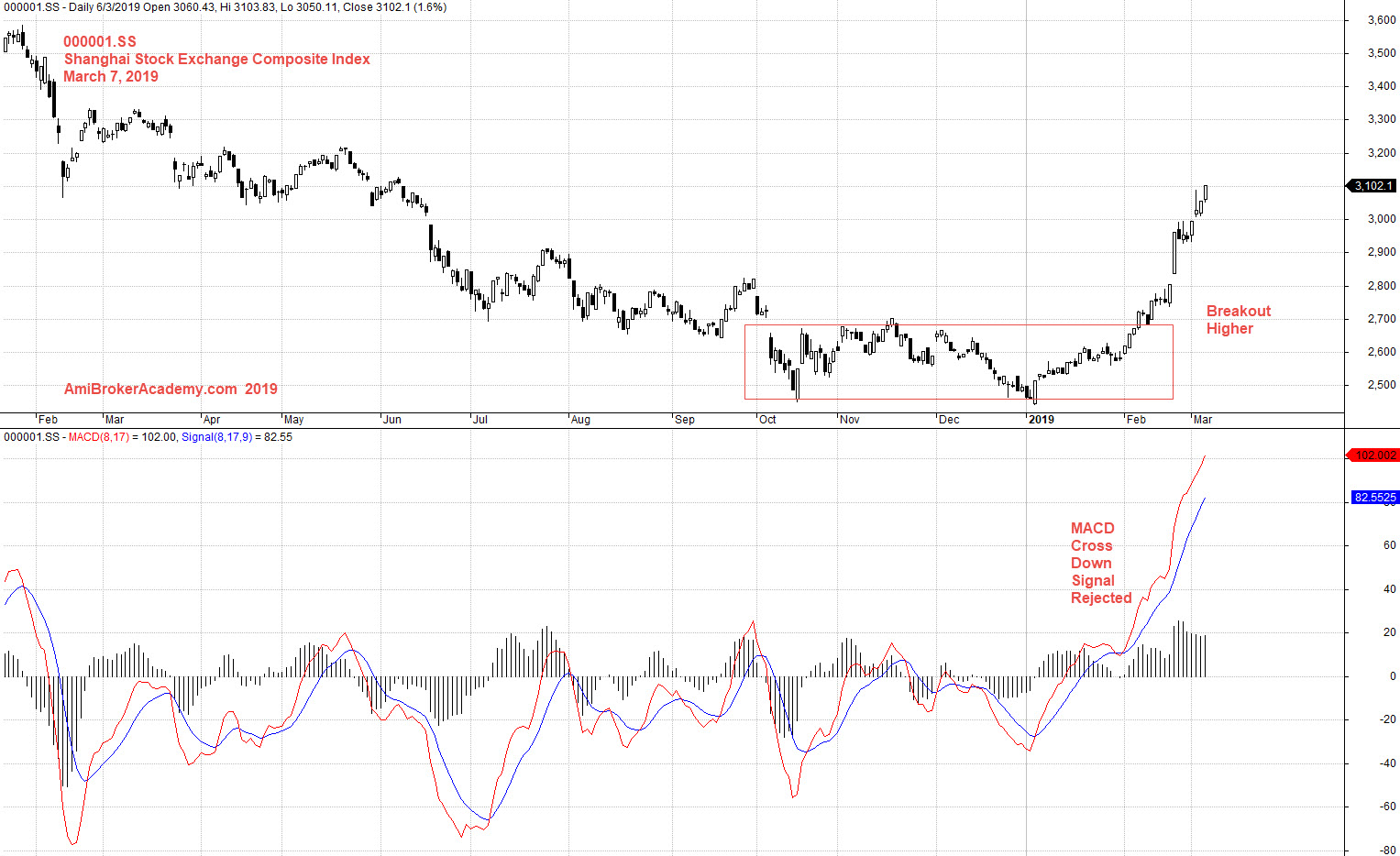
Task: Click the 3,102.1 current price label
Action: pos(1372,186)
